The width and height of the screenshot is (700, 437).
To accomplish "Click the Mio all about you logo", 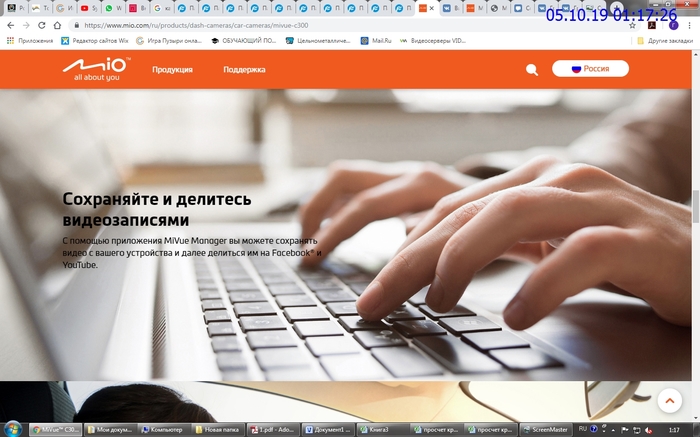I will (96, 69).
